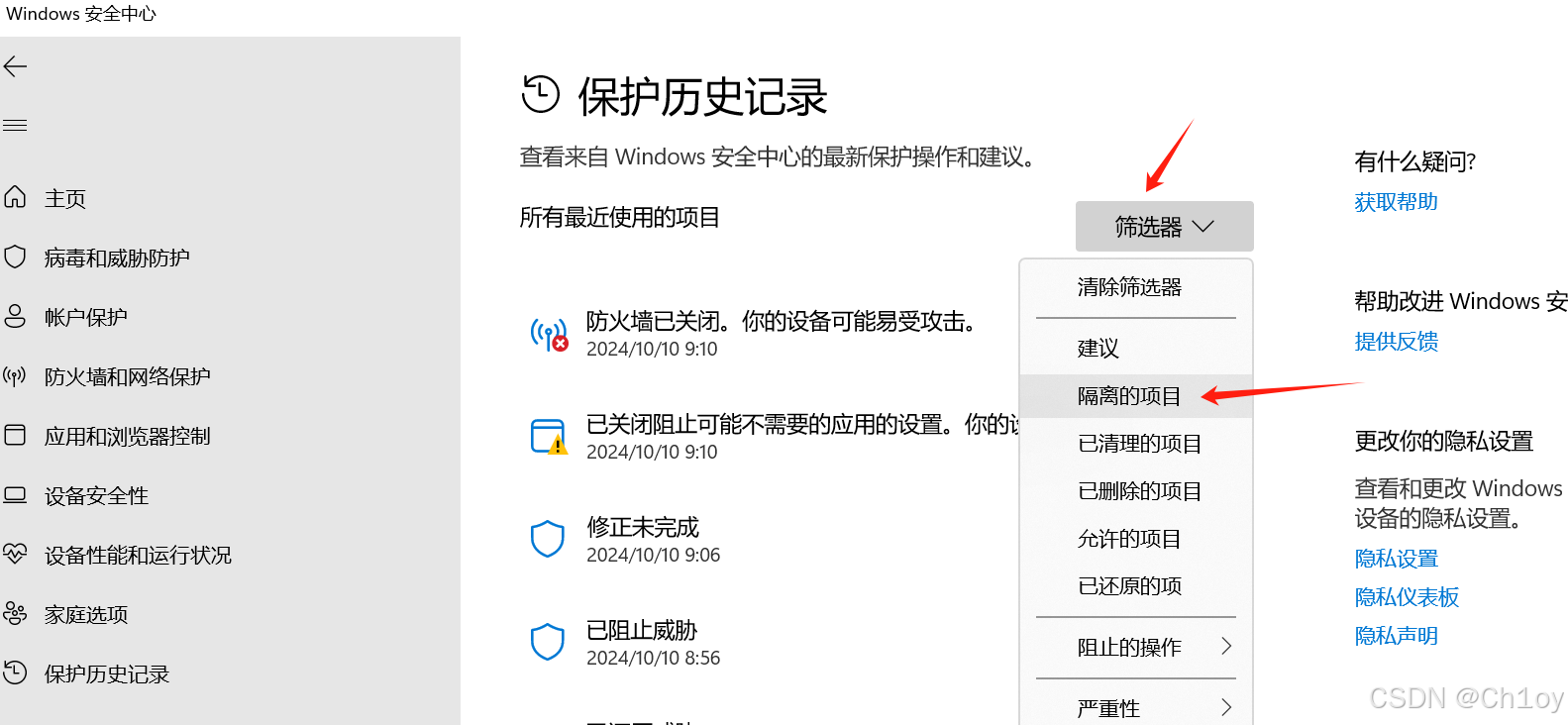Select 已还原的项 filter option

(x=1136, y=586)
